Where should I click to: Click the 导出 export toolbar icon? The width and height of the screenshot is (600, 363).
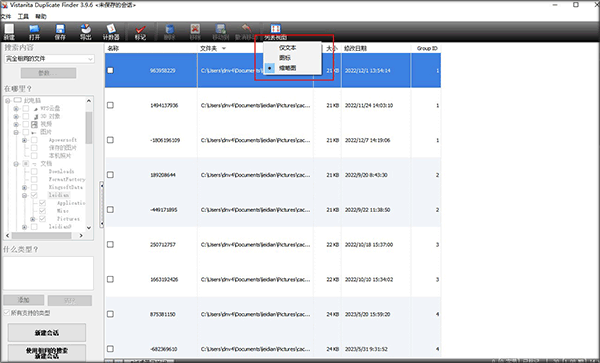point(86,29)
